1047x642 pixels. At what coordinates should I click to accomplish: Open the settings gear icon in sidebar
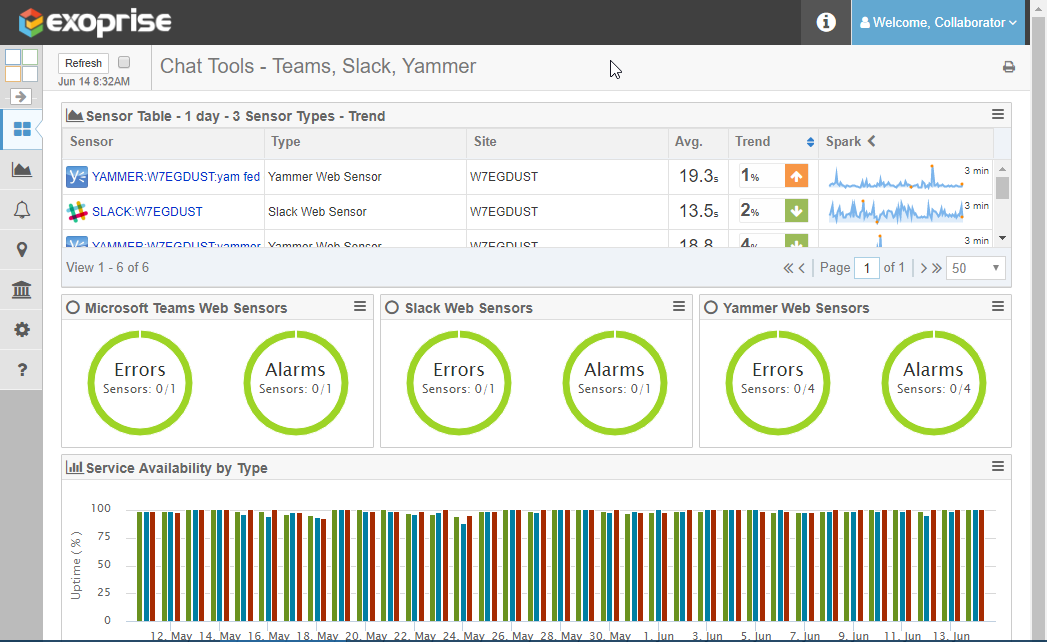[x=21, y=329]
